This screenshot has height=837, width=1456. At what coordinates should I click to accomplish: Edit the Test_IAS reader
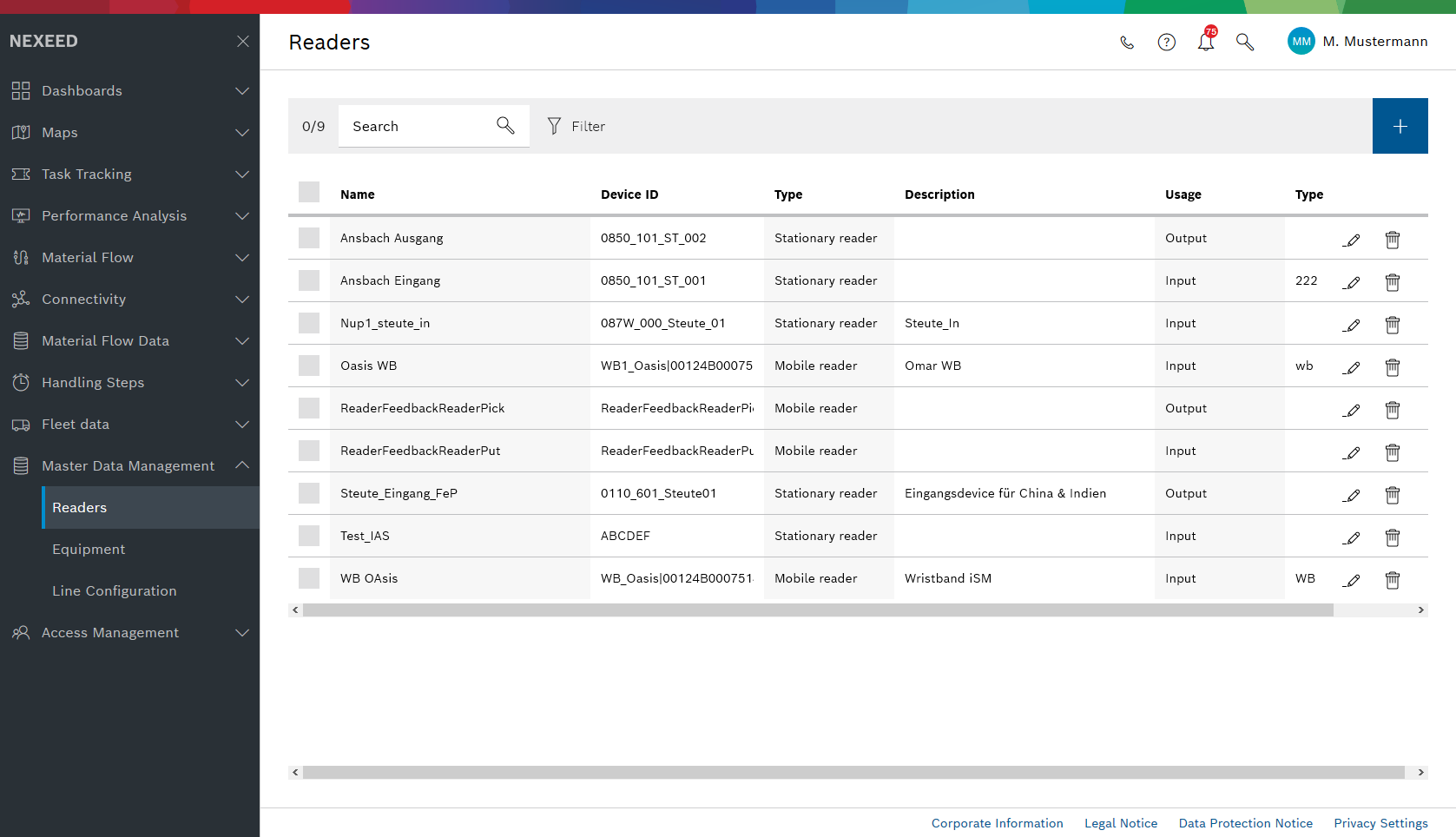click(1352, 537)
